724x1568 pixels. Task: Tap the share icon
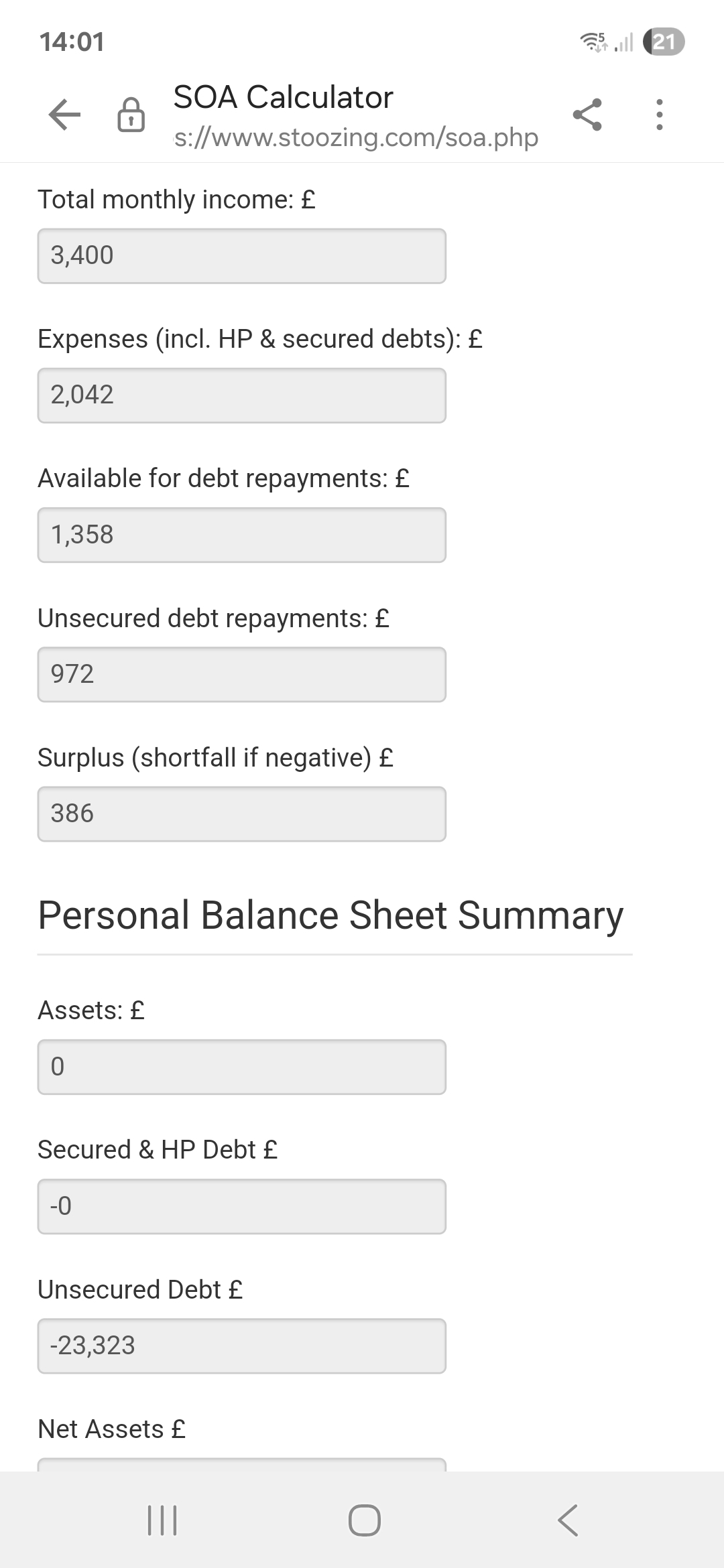[587, 115]
